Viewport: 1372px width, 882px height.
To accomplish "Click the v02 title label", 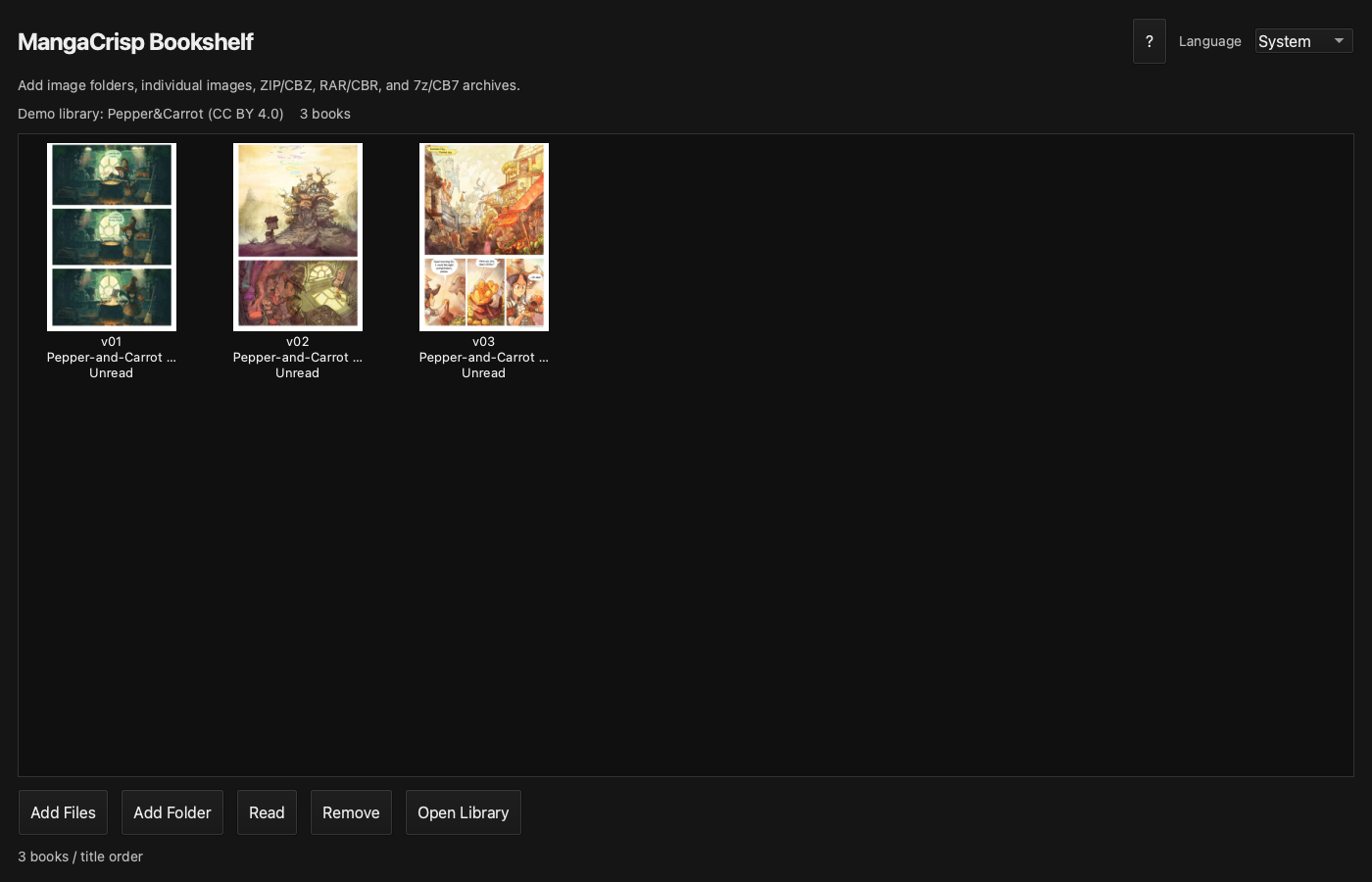I will (298, 342).
